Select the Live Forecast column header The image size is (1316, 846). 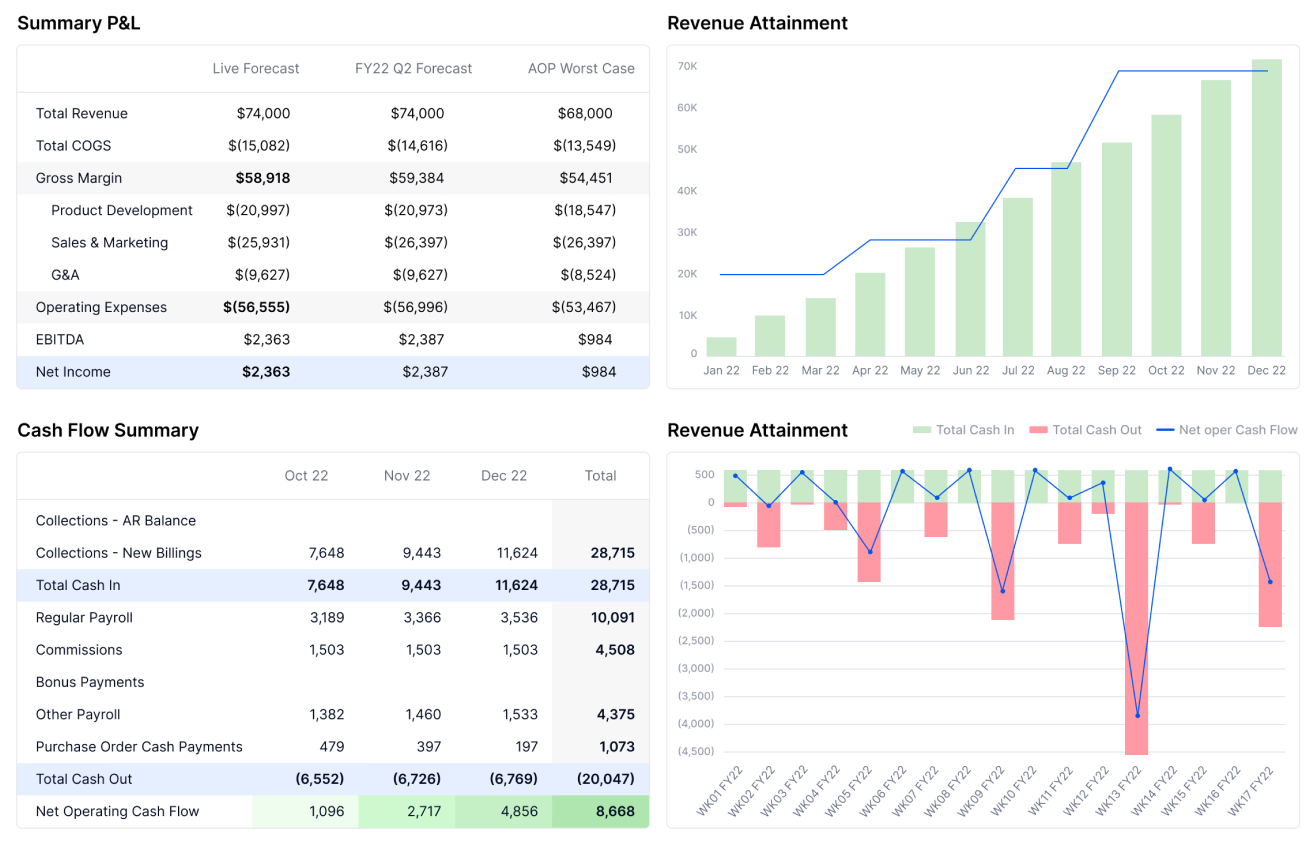[256, 69]
